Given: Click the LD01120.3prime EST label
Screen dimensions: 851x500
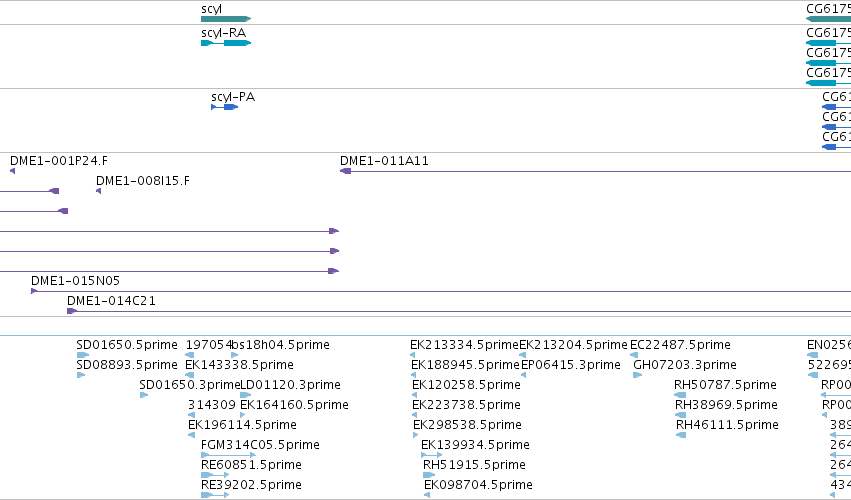Looking at the screenshot, I should [x=290, y=385].
